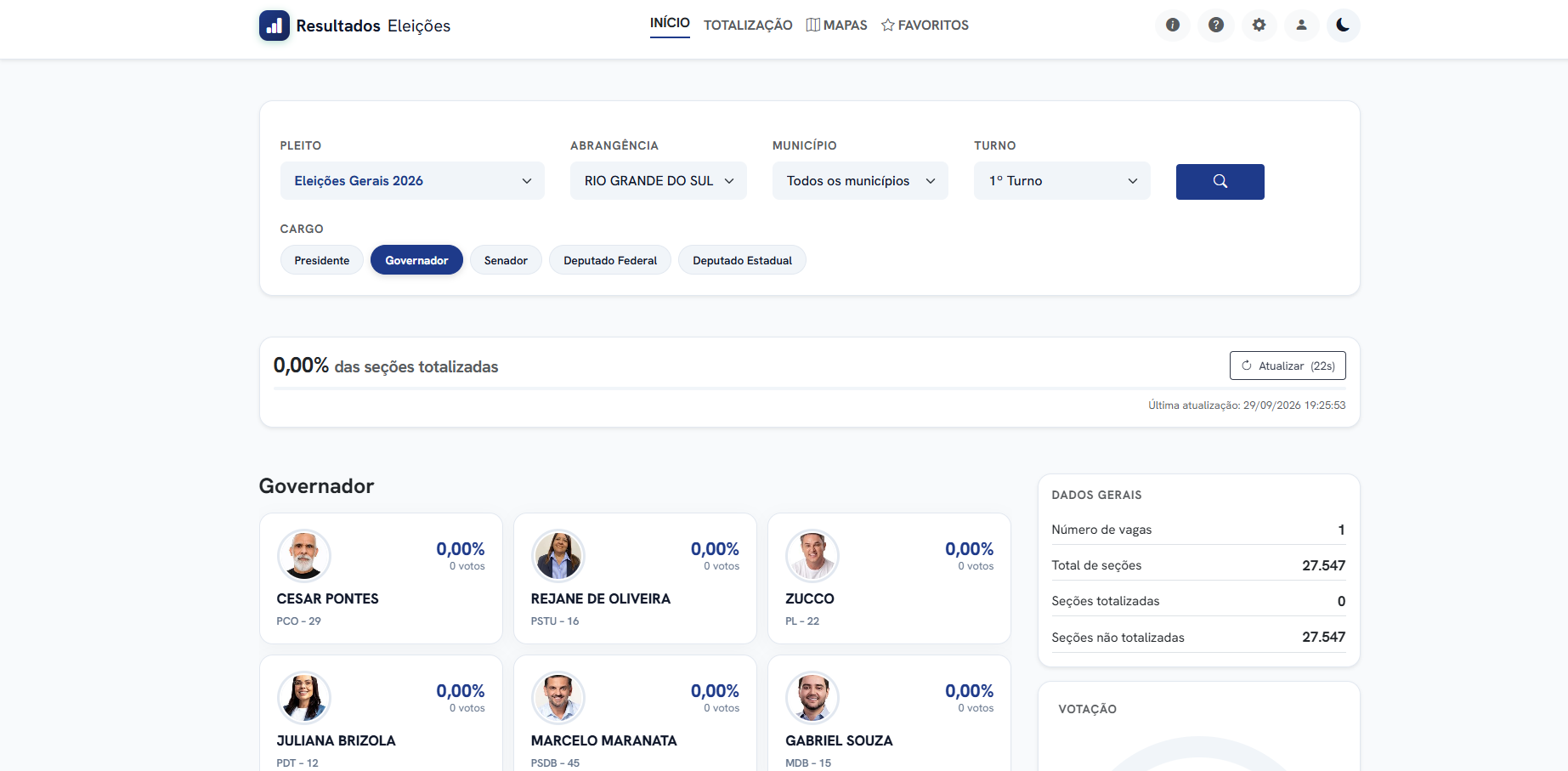Viewport: 1568px width, 771px height.
Task: Click the Atualizar refresh button
Action: [1288, 366]
